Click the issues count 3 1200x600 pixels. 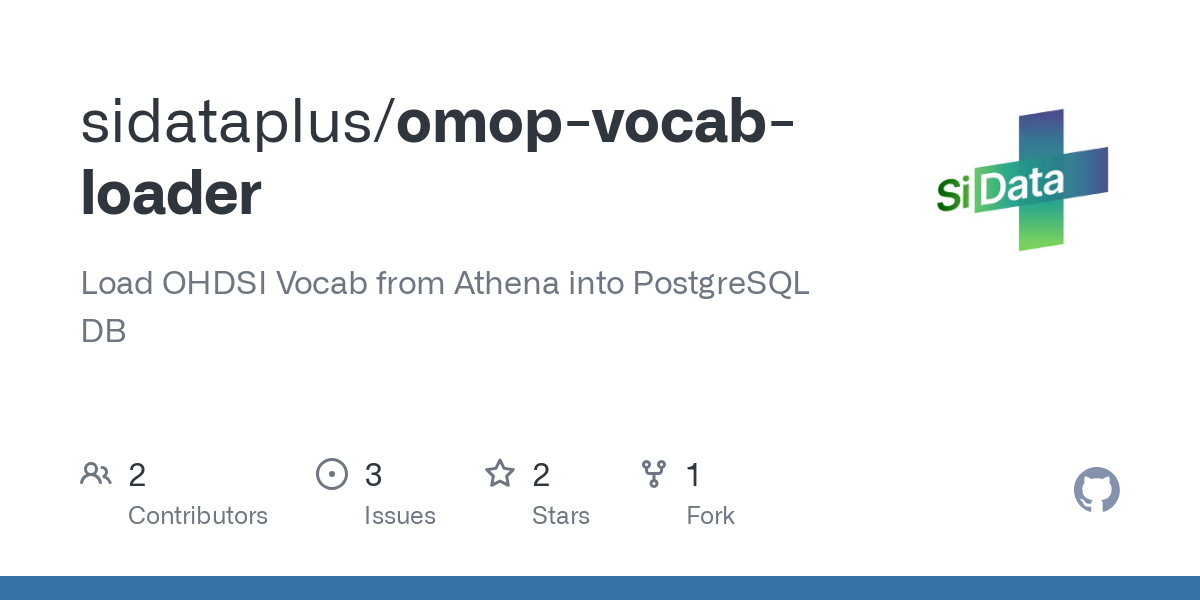pyautogui.click(x=373, y=475)
